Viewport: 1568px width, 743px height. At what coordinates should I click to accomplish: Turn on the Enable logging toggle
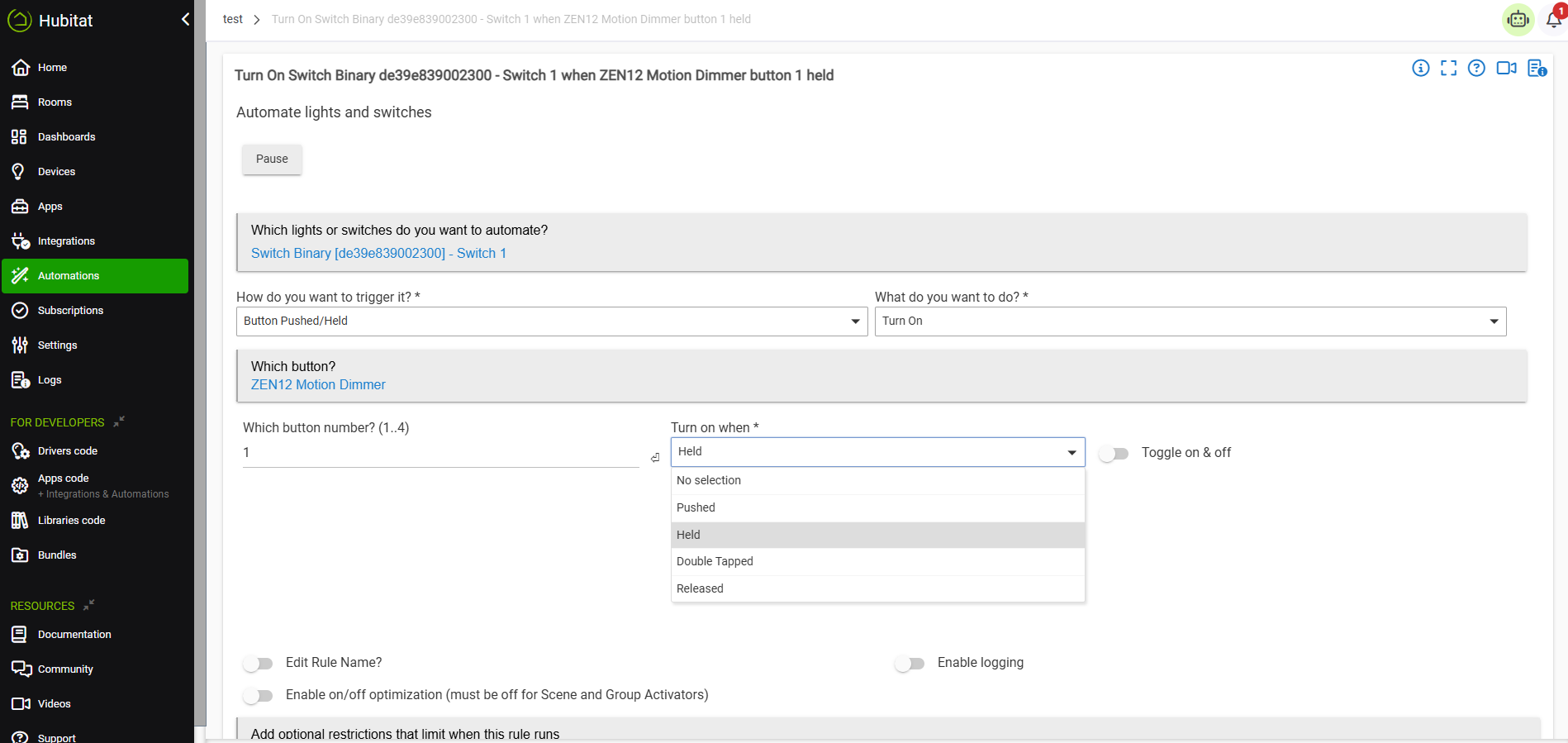point(910,664)
